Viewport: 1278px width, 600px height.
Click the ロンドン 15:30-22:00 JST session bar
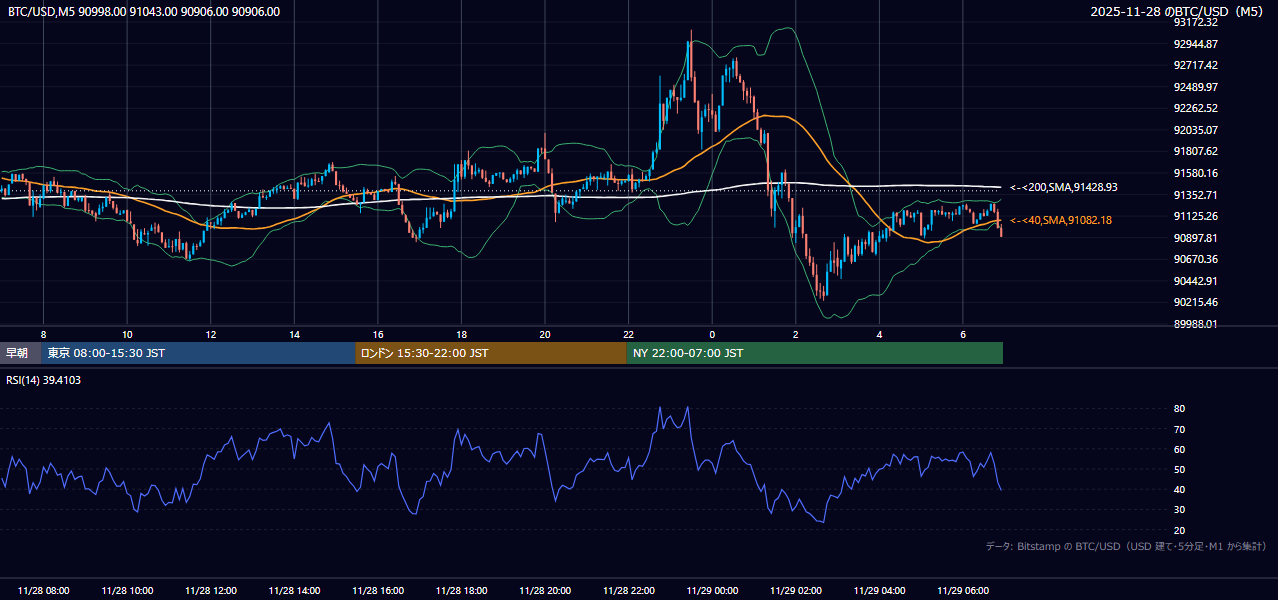pyautogui.click(x=491, y=353)
